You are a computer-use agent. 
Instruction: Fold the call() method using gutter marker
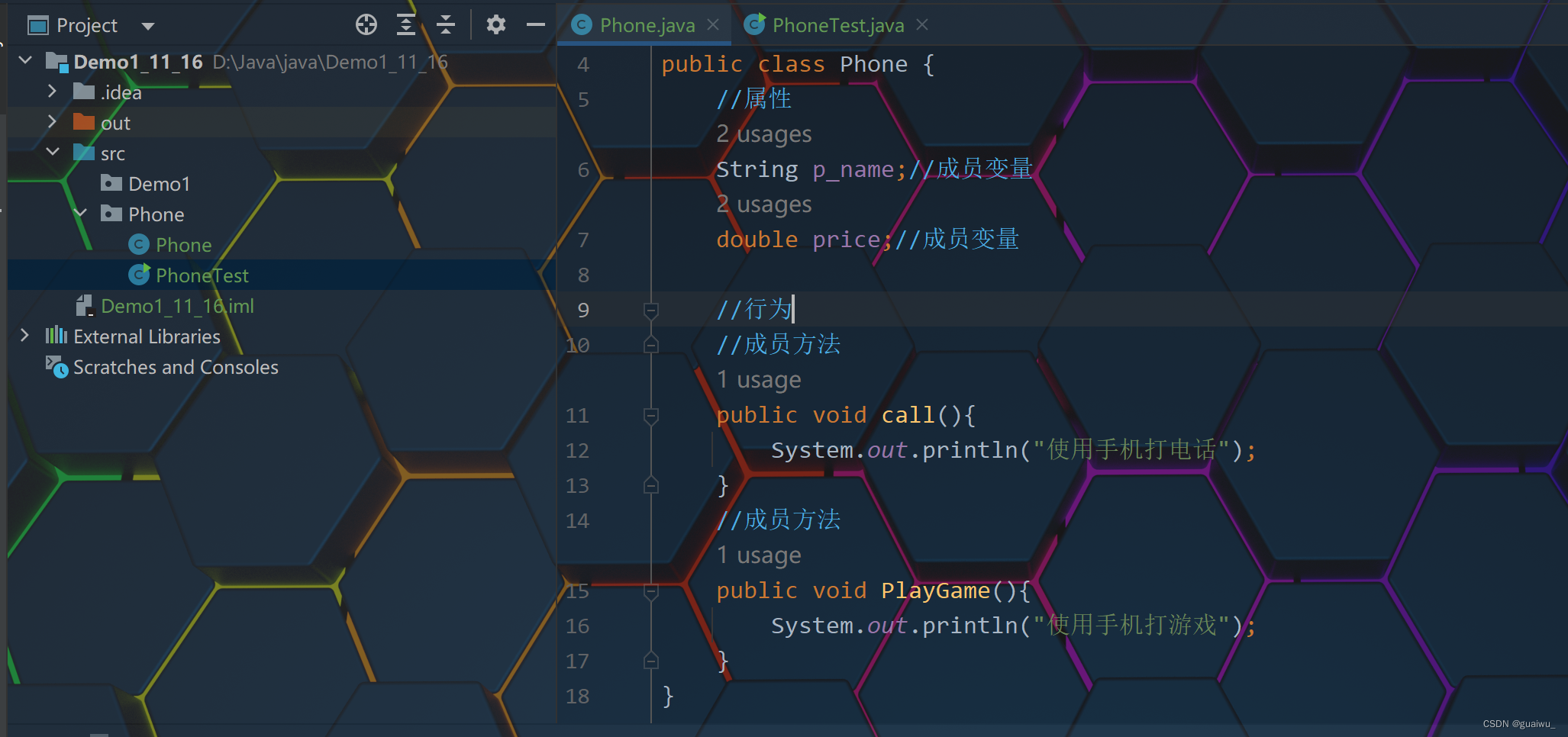pyautogui.click(x=651, y=416)
